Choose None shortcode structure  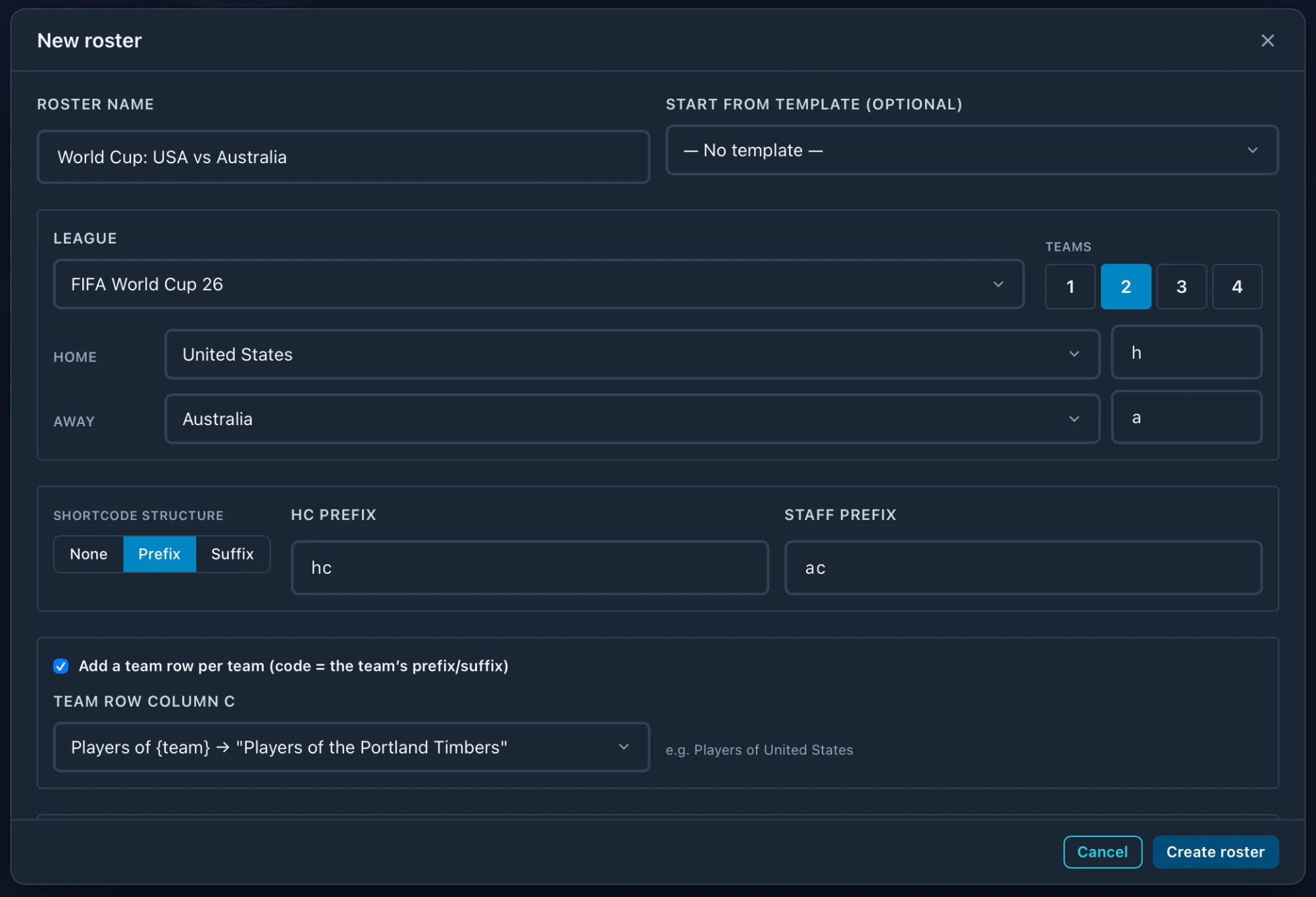click(88, 553)
